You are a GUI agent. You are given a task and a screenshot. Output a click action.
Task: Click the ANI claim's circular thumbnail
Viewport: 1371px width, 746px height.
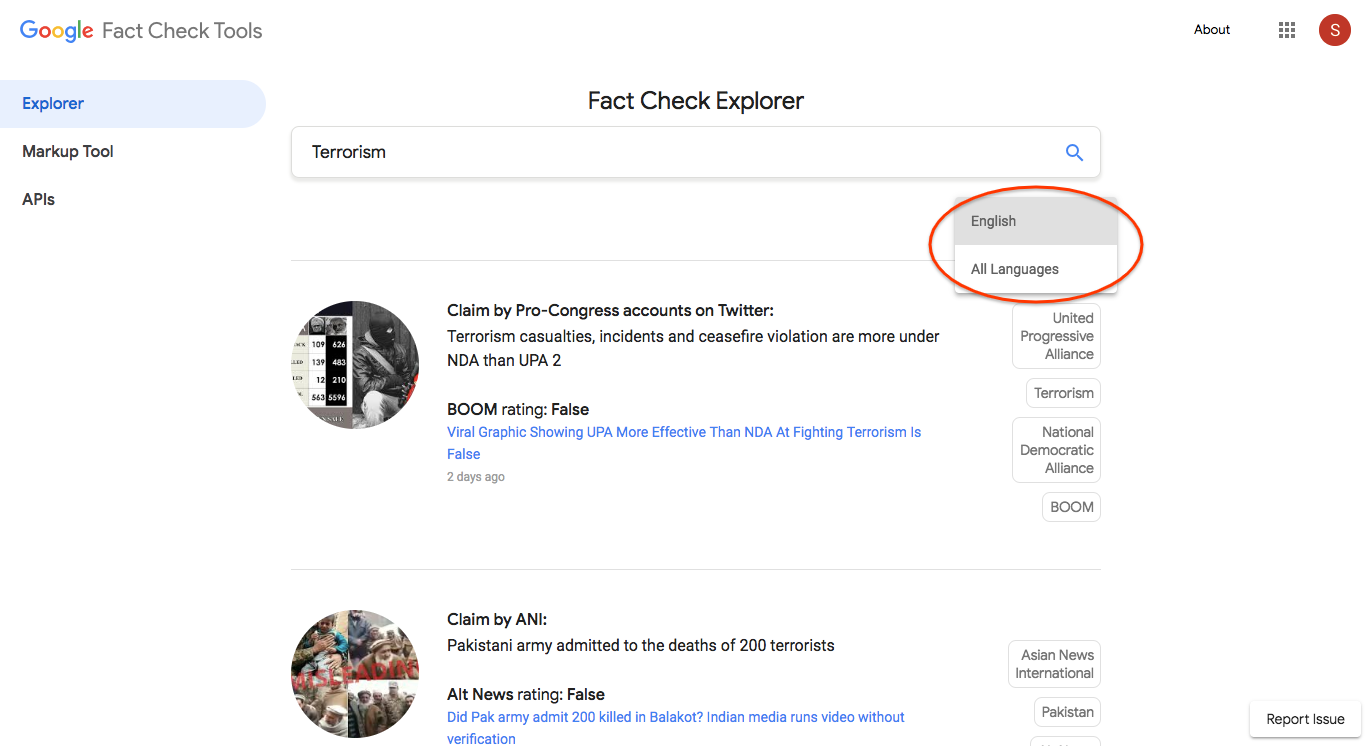coord(355,674)
